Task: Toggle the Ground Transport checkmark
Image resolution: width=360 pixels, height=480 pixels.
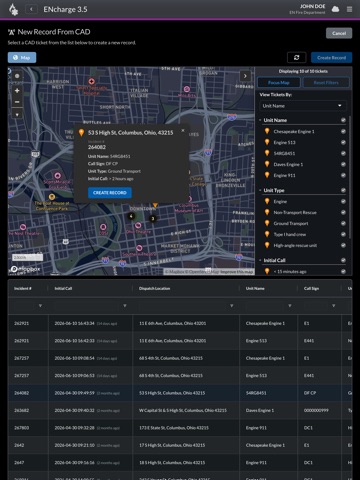Action: (343, 223)
